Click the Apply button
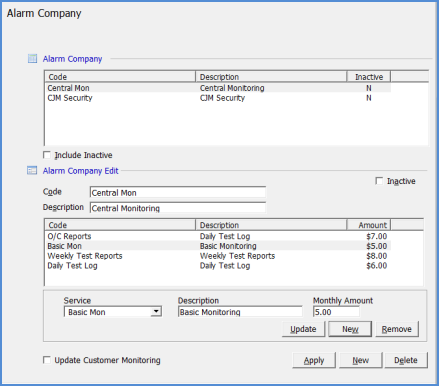The width and height of the screenshot is (439, 386). click(314, 360)
